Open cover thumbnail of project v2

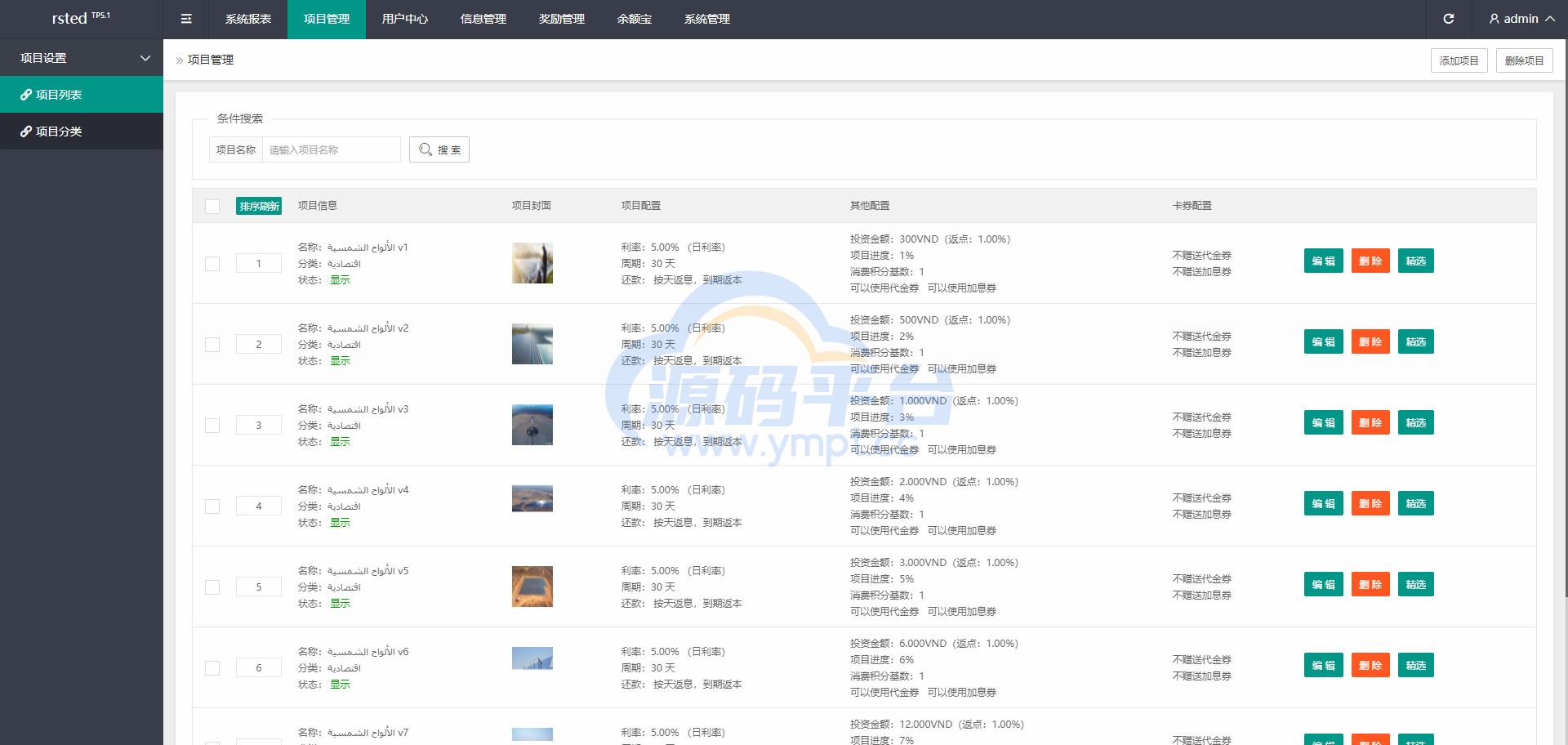coord(532,344)
